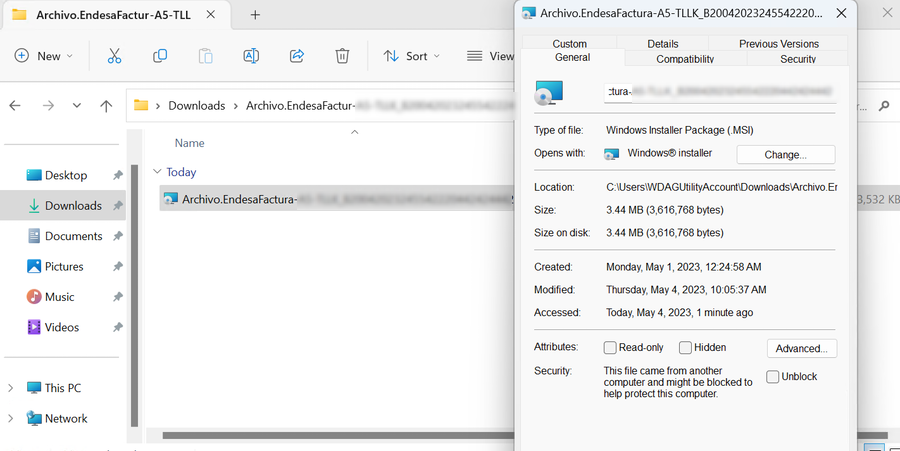900x451 pixels.
Task: Click the Share icon in toolbar
Action: click(x=297, y=56)
